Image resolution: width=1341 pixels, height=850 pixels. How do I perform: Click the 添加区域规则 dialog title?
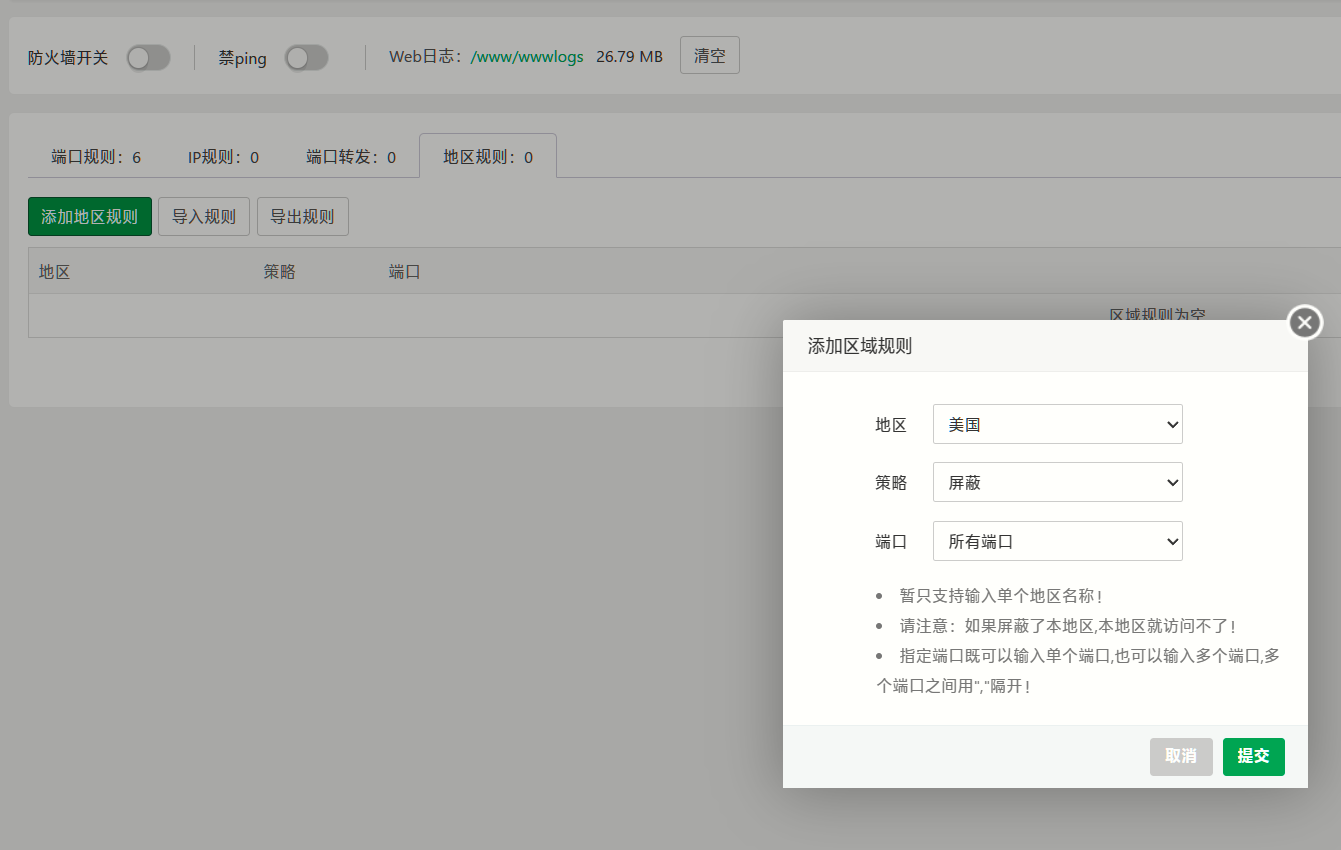click(x=860, y=347)
